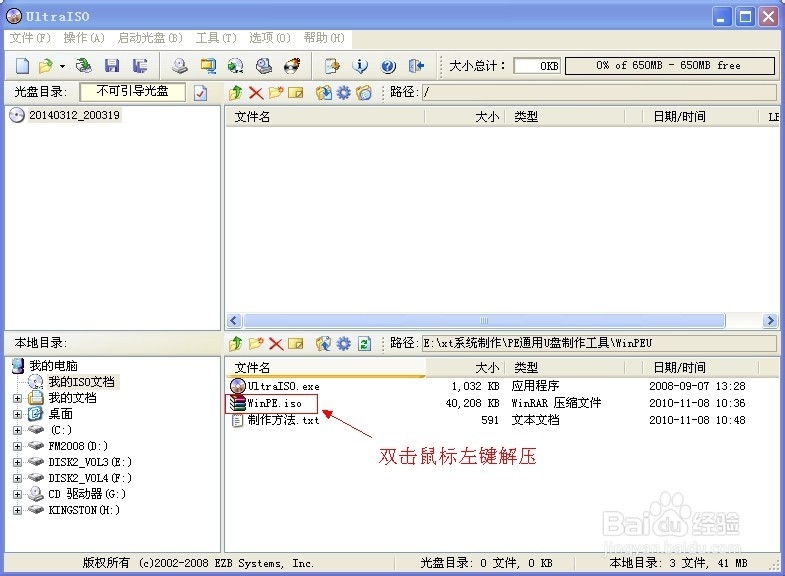The image size is (785, 576).
Task: Click the horizontal scrollbar right arrow
Action: click(770, 320)
